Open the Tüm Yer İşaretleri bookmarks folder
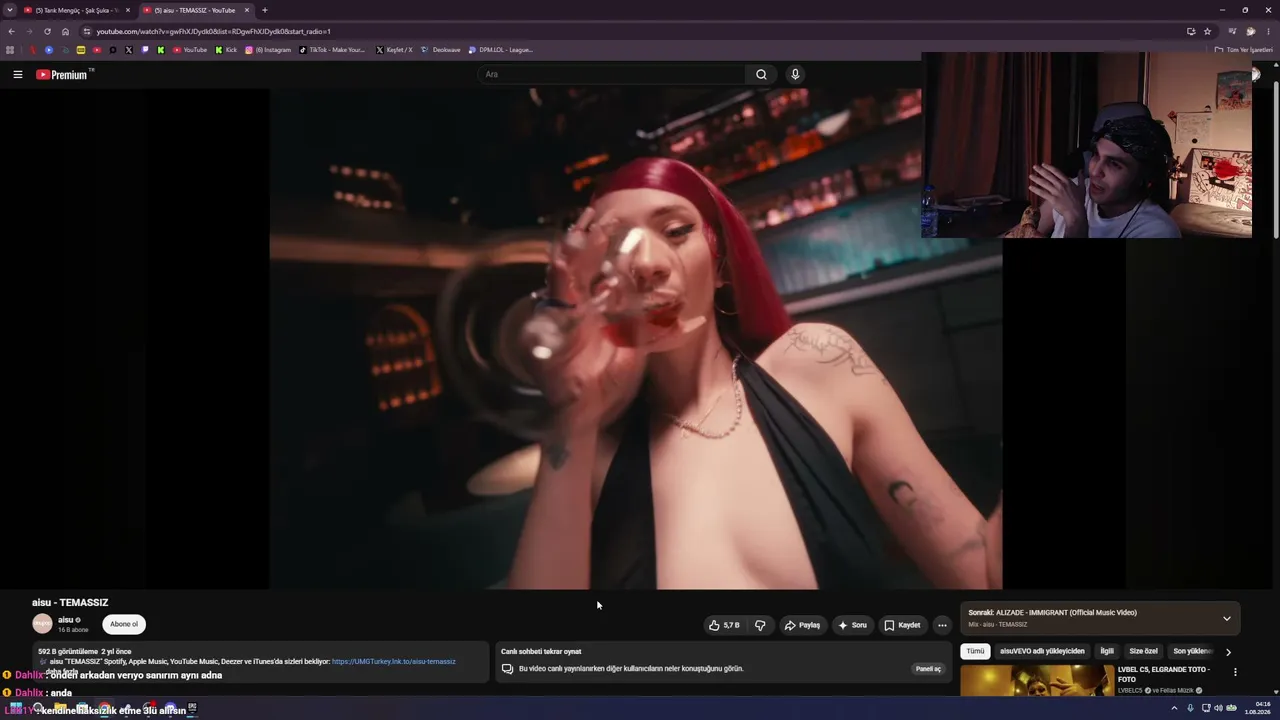 [x=1244, y=49]
